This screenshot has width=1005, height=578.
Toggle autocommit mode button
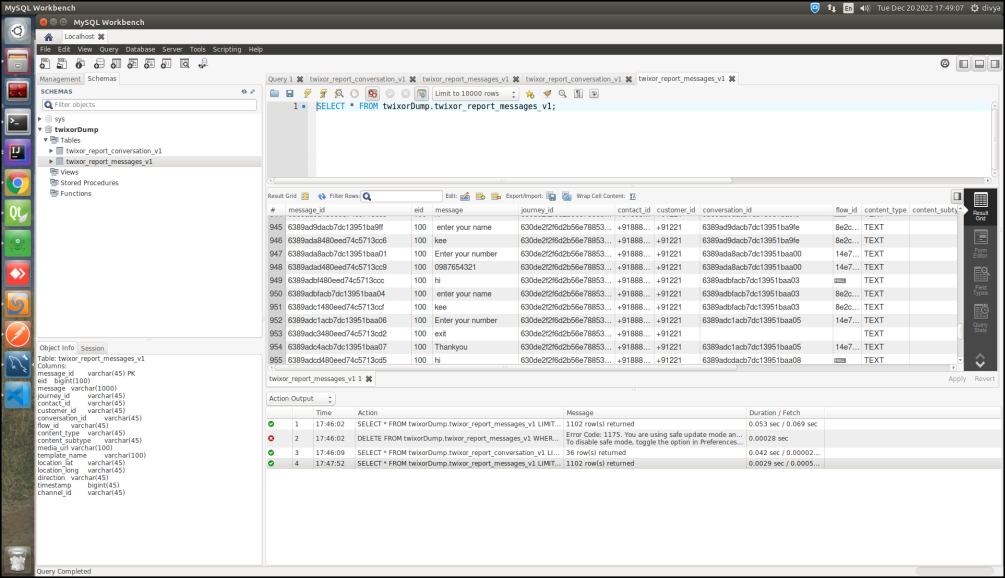click(421, 94)
